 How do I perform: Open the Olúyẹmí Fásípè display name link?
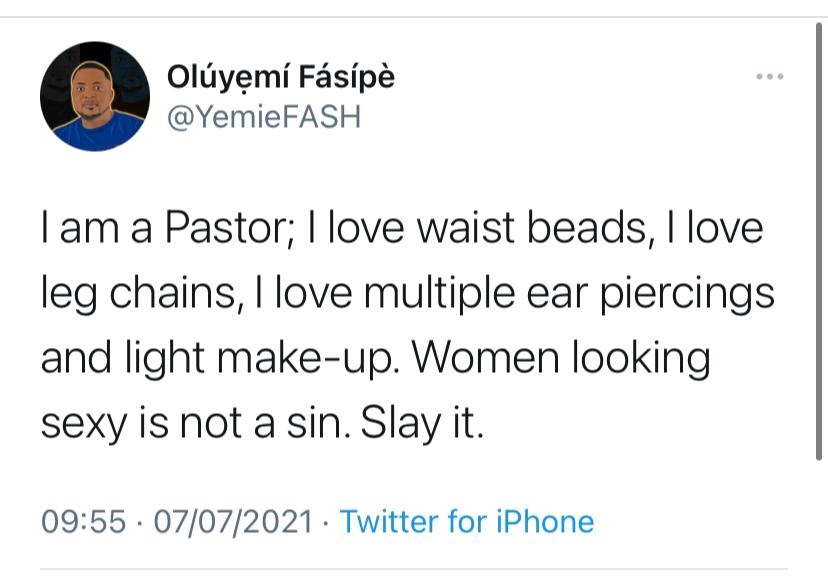coord(281,77)
